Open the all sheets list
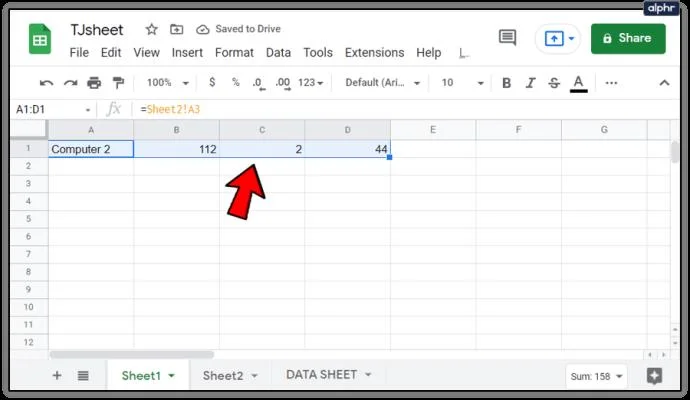The image size is (690, 400). point(83,375)
